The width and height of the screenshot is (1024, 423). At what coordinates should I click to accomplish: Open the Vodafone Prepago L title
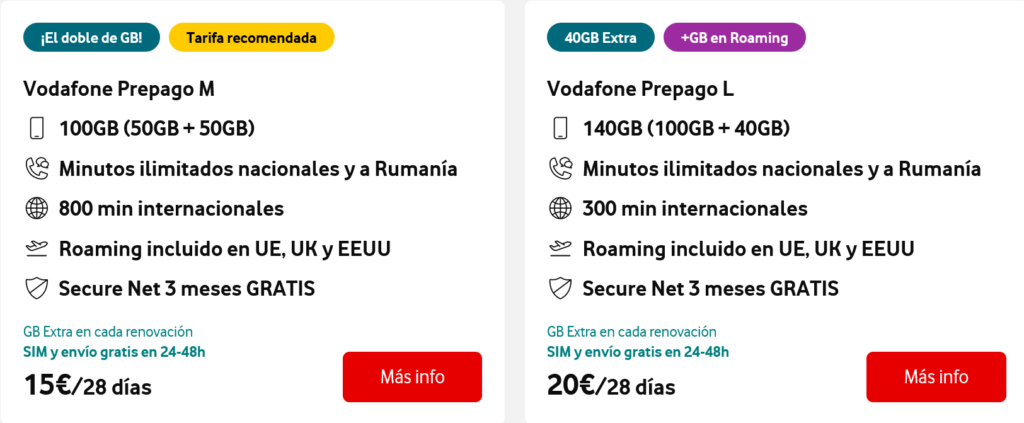[x=641, y=89]
